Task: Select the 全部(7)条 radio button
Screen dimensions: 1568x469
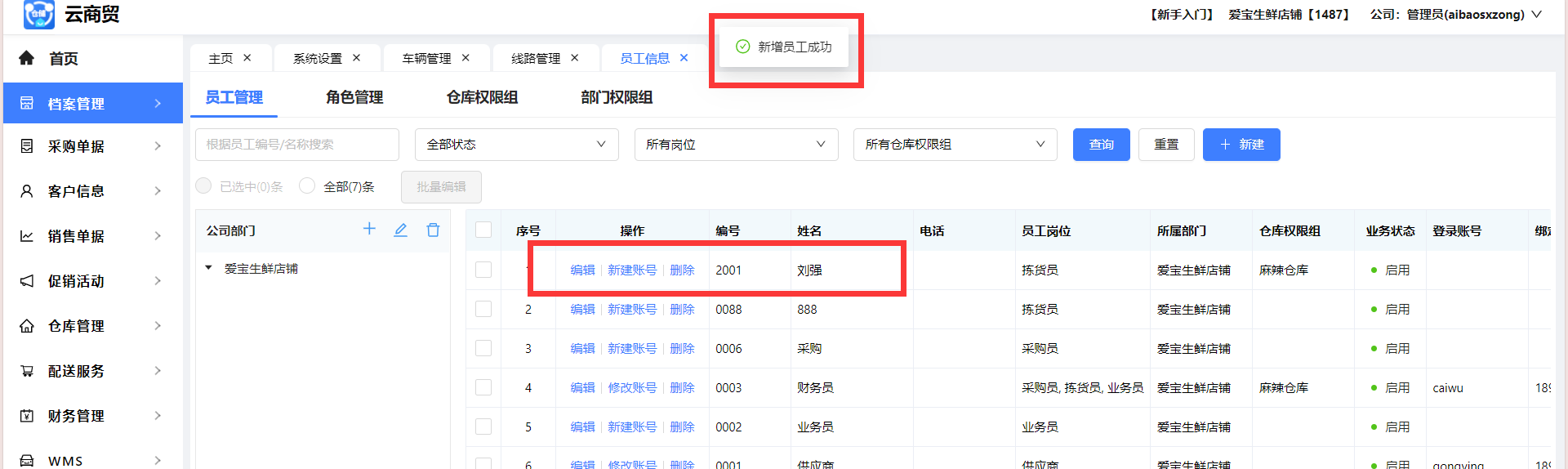Action: tap(307, 186)
